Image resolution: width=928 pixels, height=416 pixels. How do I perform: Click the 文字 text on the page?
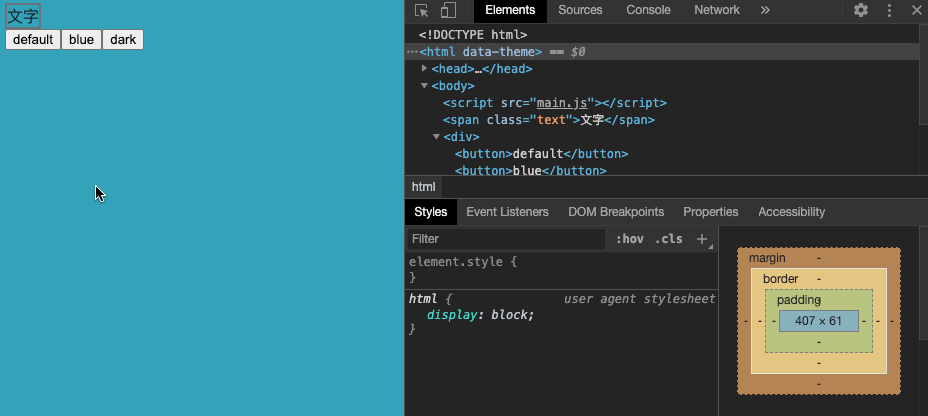[x=23, y=16]
